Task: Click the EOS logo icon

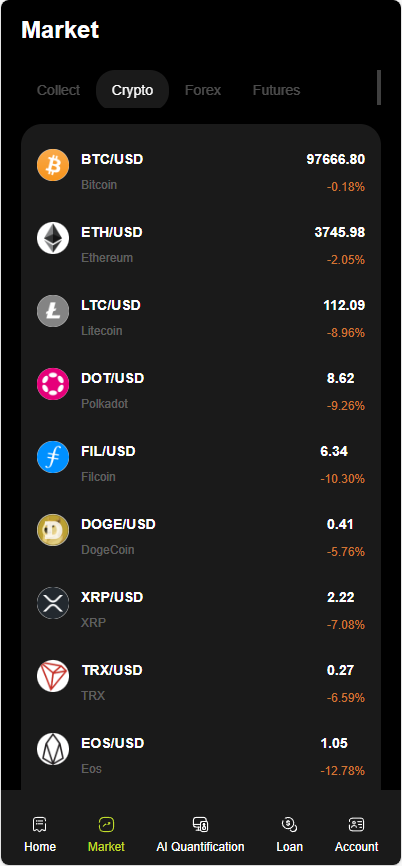Action: [53, 748]
